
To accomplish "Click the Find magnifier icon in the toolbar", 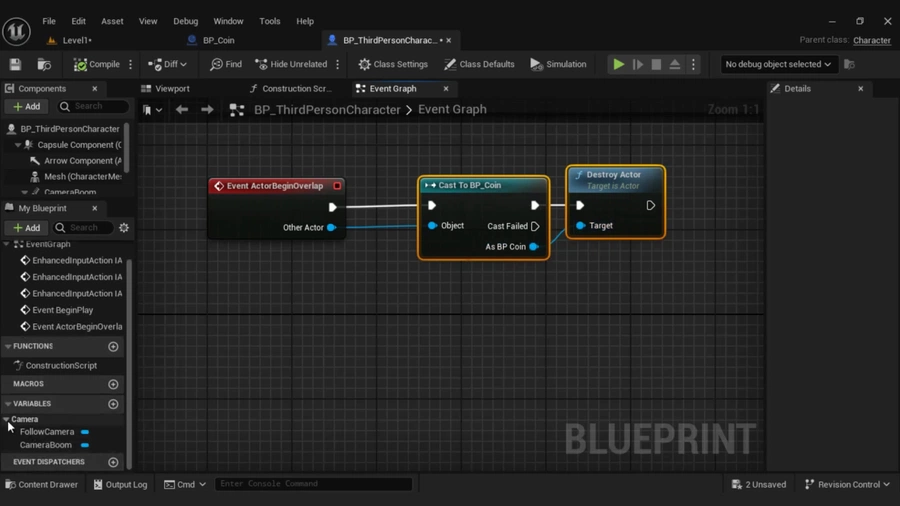I will click(x=217, y=64).
